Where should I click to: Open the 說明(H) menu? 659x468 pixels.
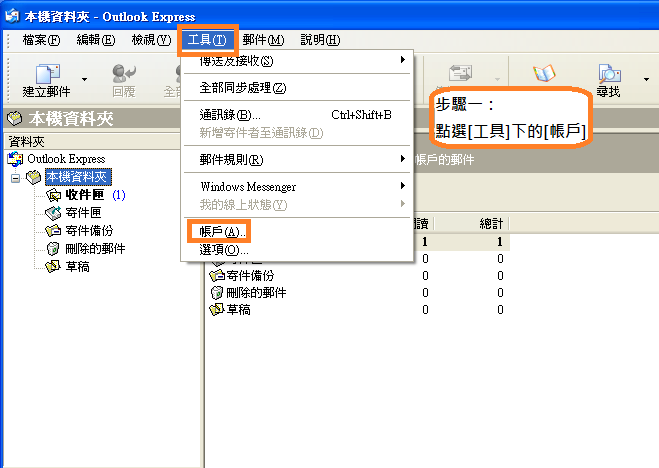tap(320, 40)
